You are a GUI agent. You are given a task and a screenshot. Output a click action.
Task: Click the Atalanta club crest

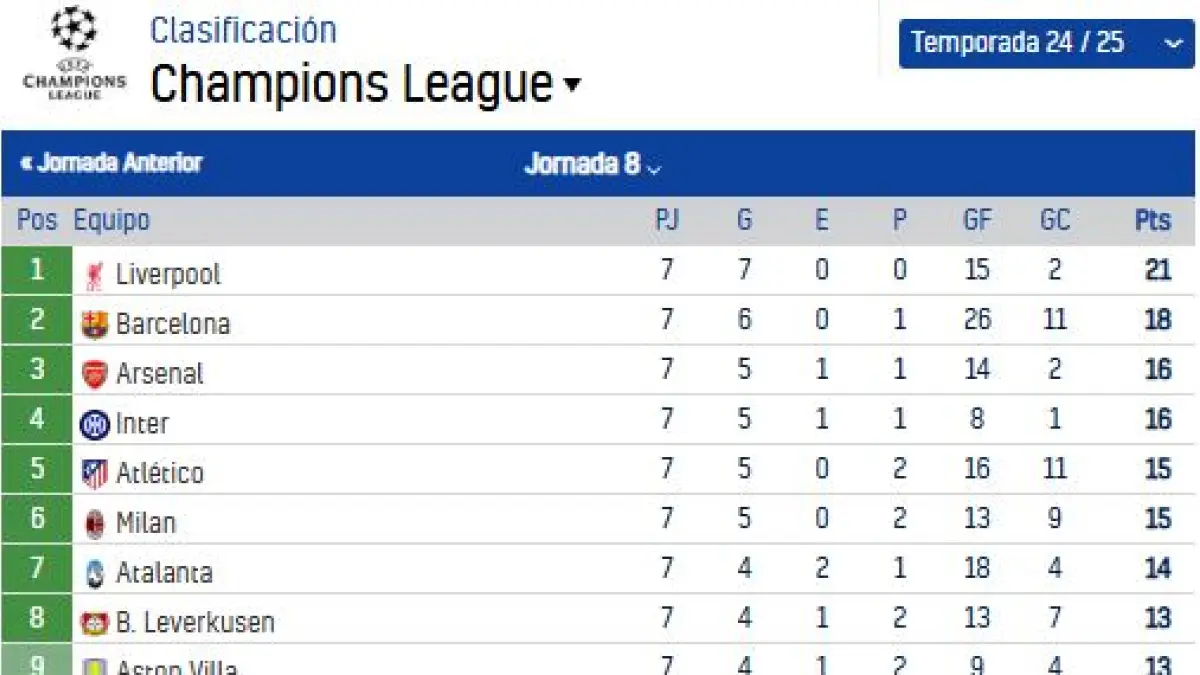[94, 573]
